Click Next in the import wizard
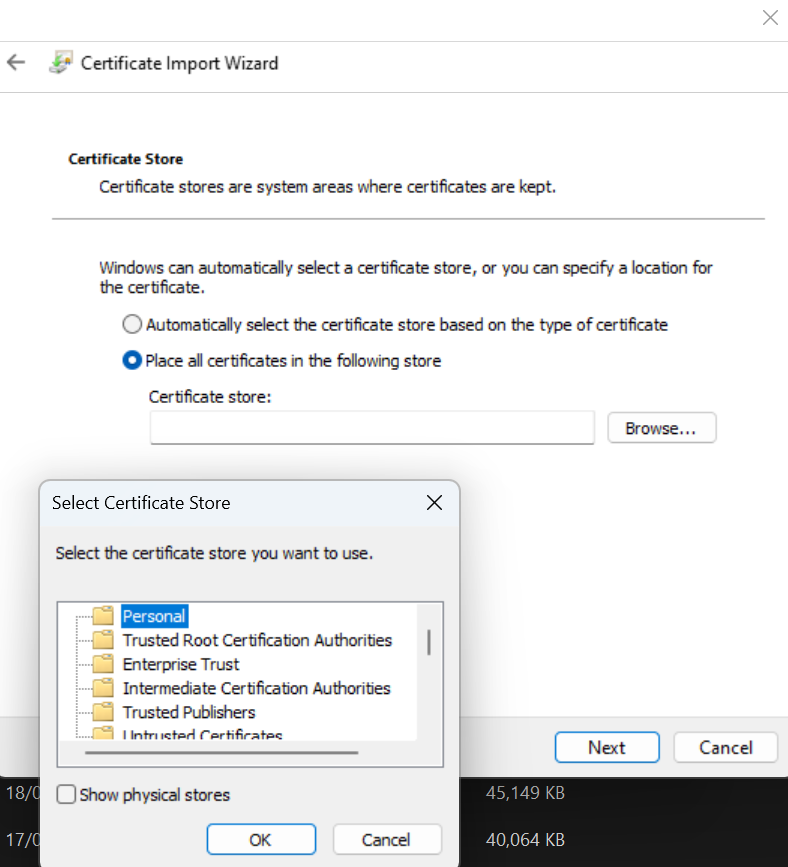The width and height of the screenshot is (788, 867). pyautogui.click(x=607, y=748)
